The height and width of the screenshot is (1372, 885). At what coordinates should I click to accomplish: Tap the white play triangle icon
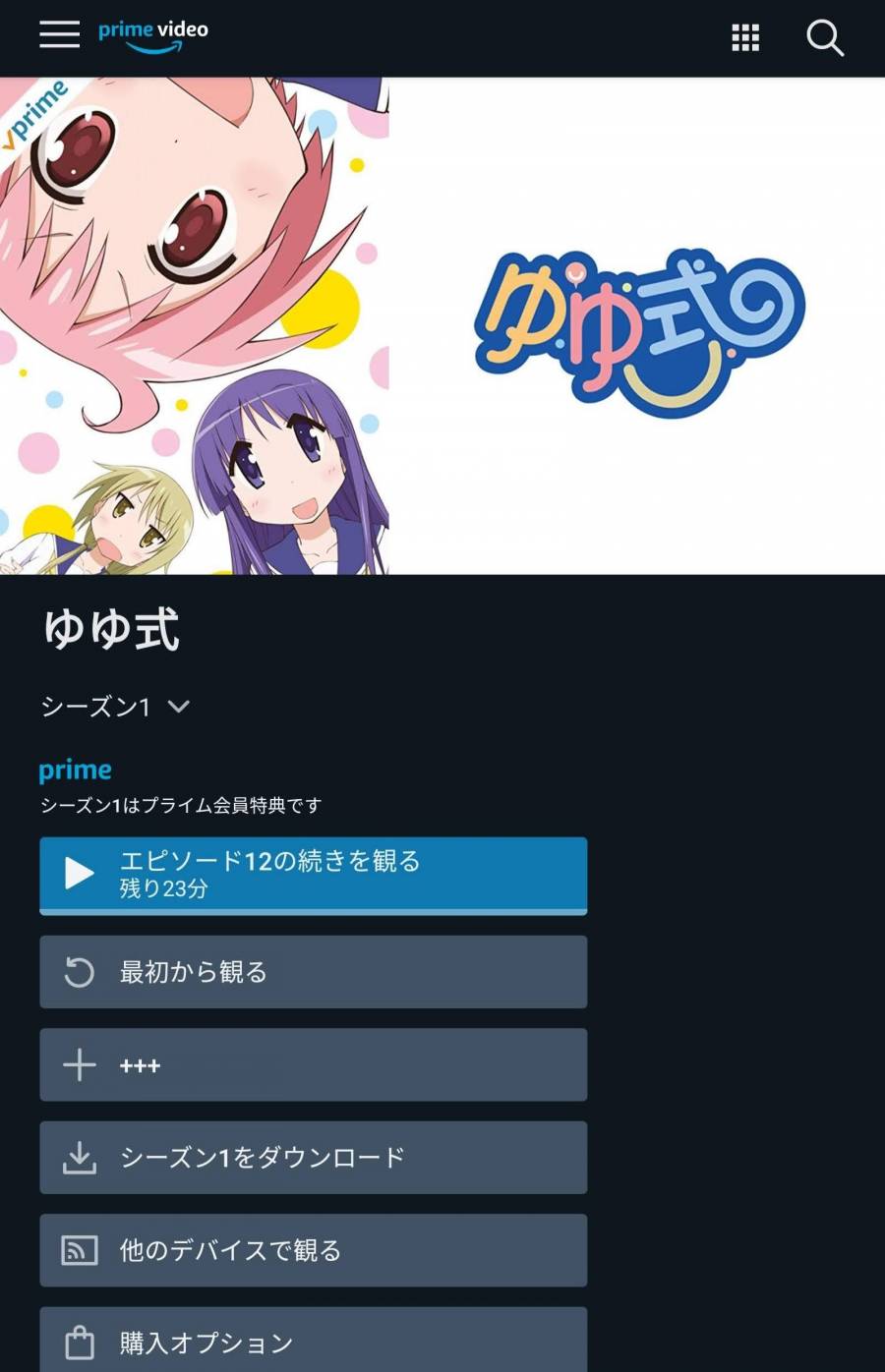click(x=79, y=873)
